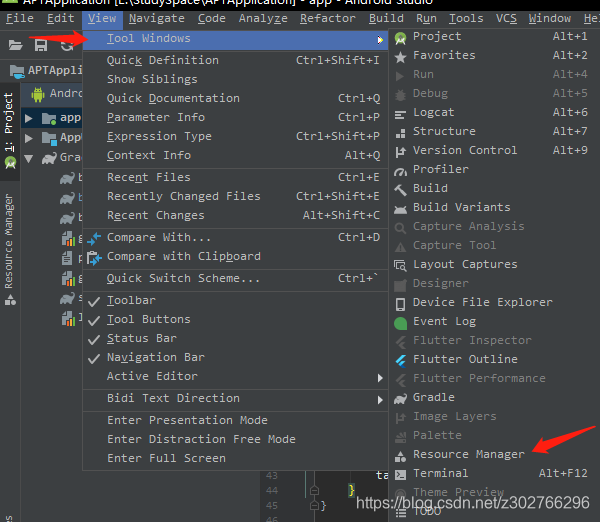Viewport: 600px width, 522px height.
Task: Click the Android view selector icon
Action: [x=38, y=94]
